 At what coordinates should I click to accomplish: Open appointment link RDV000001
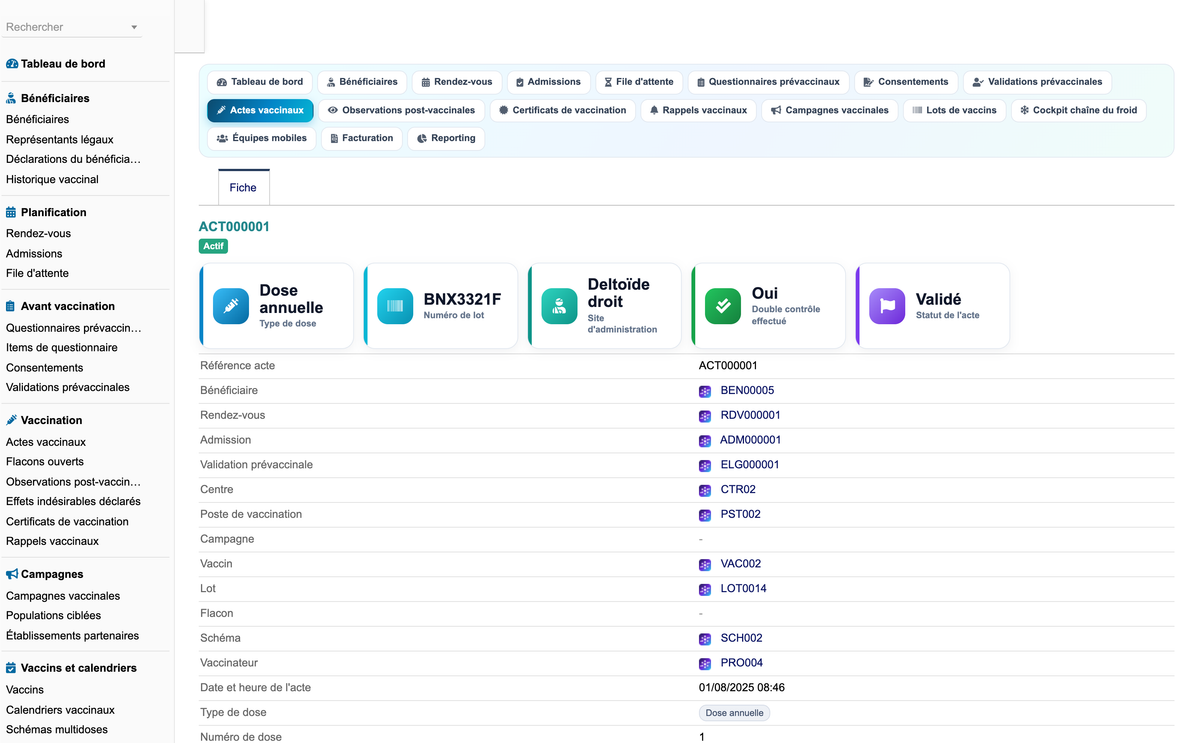pyautogui.click(x=750, y=416)
